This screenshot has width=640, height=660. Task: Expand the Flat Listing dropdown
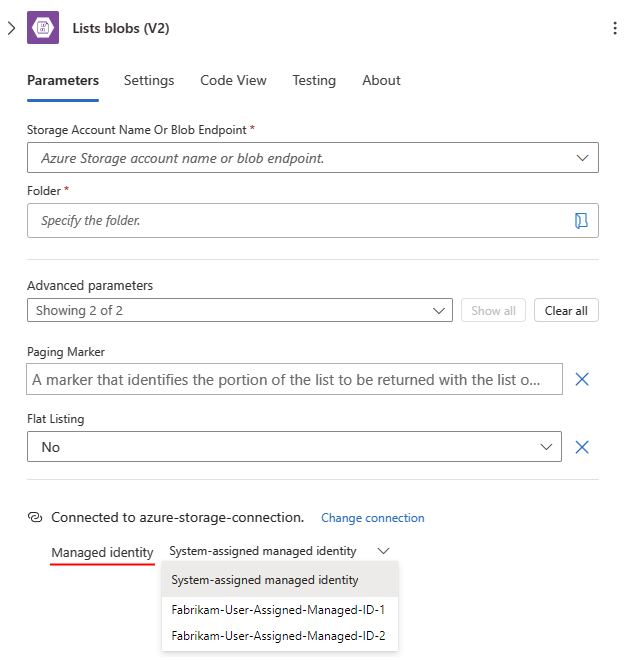coord(545,447)
